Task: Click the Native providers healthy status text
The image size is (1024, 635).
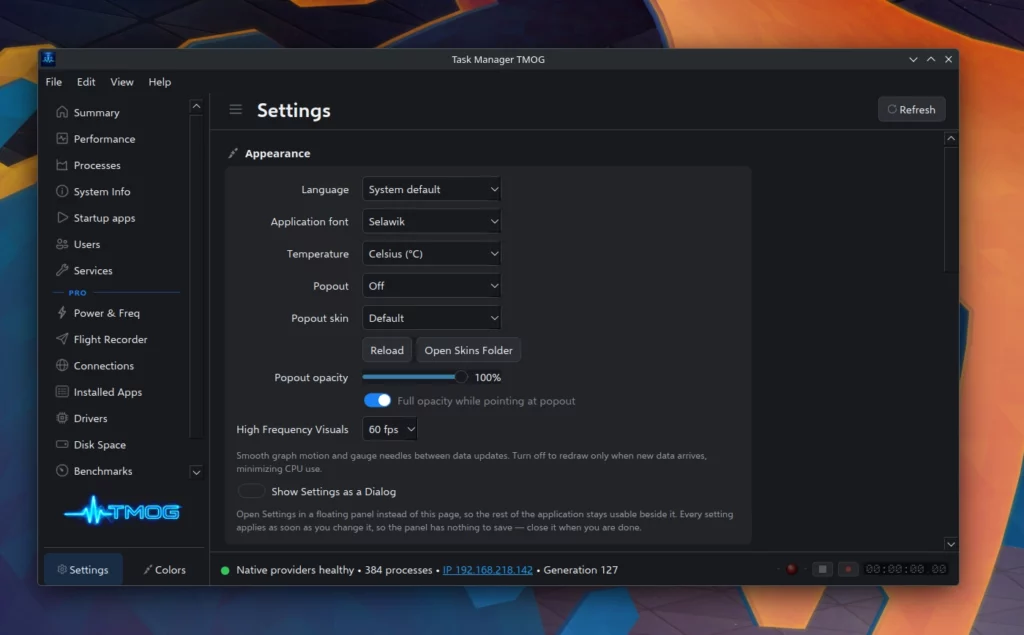Action: [x=295, y=570]
